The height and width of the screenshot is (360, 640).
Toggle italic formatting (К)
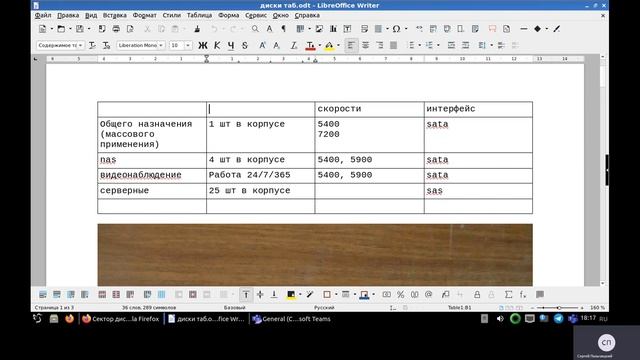217,45
